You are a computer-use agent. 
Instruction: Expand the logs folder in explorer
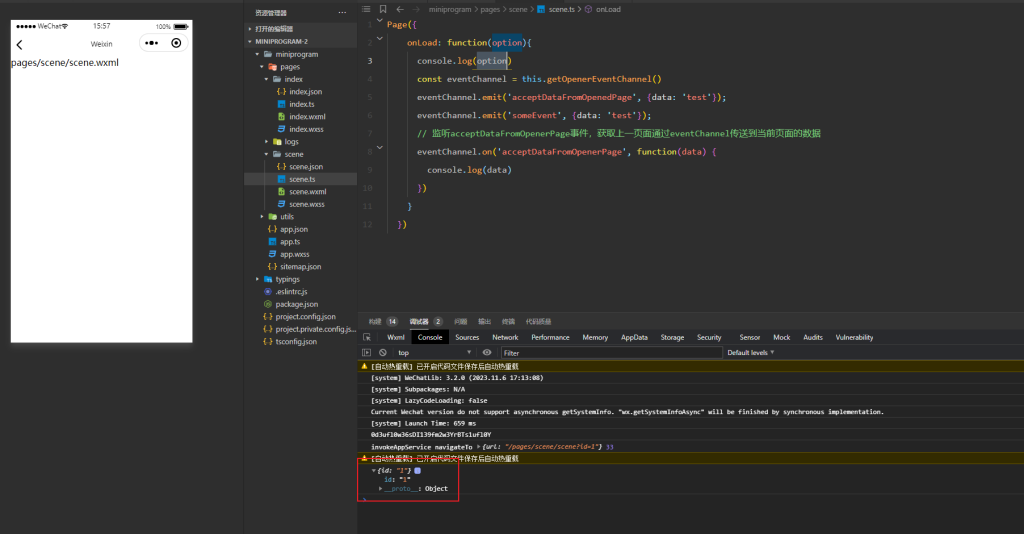point(290,142)
